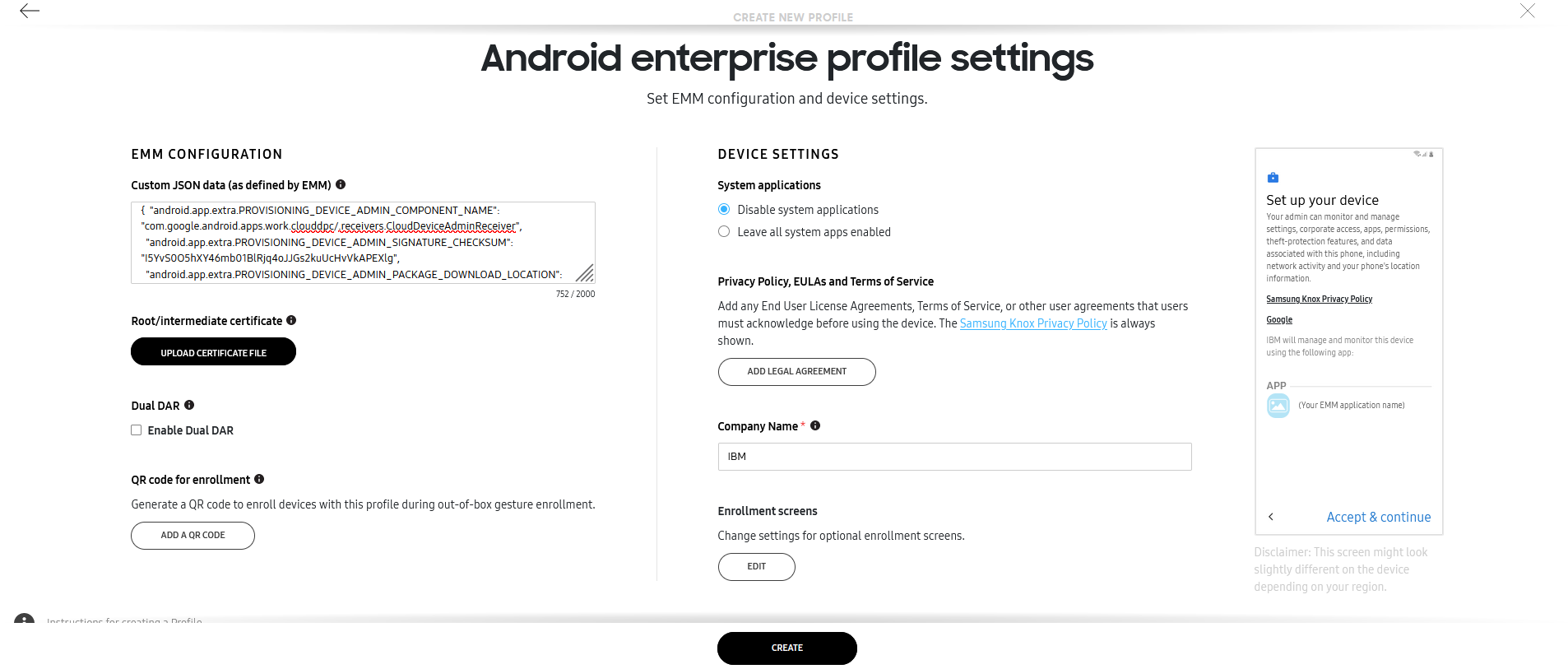Enable Dual DAR checkbox

point(136,430)
